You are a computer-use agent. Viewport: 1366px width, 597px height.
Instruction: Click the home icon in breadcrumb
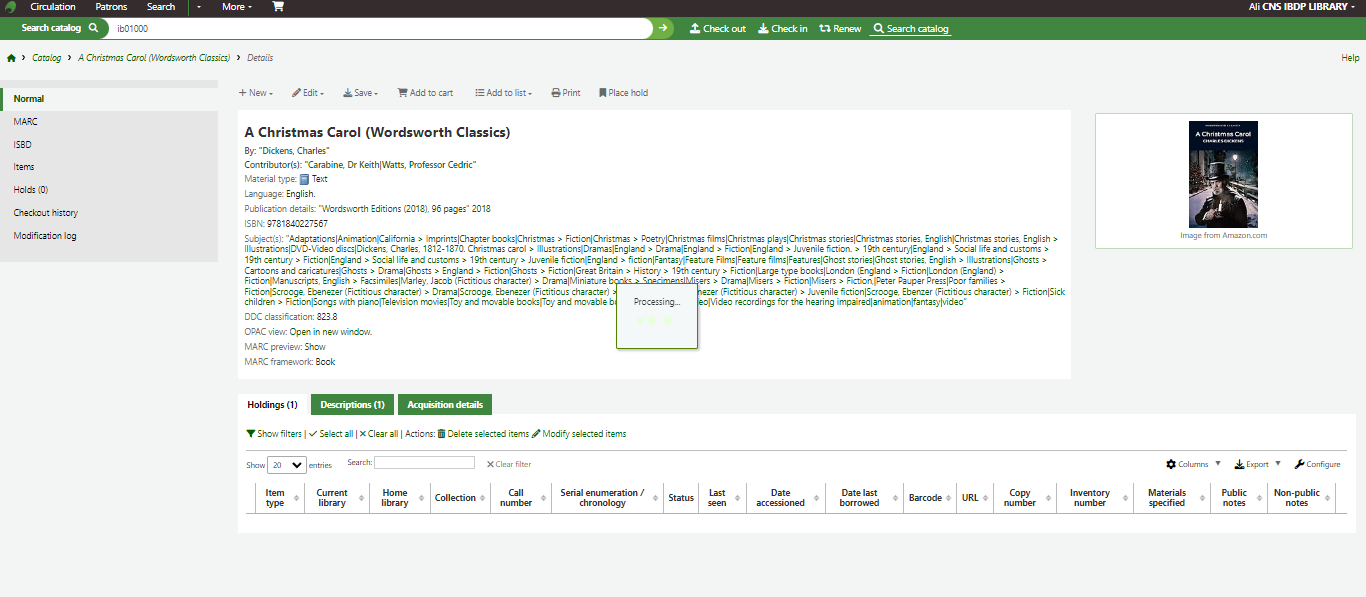pos(11,58)
